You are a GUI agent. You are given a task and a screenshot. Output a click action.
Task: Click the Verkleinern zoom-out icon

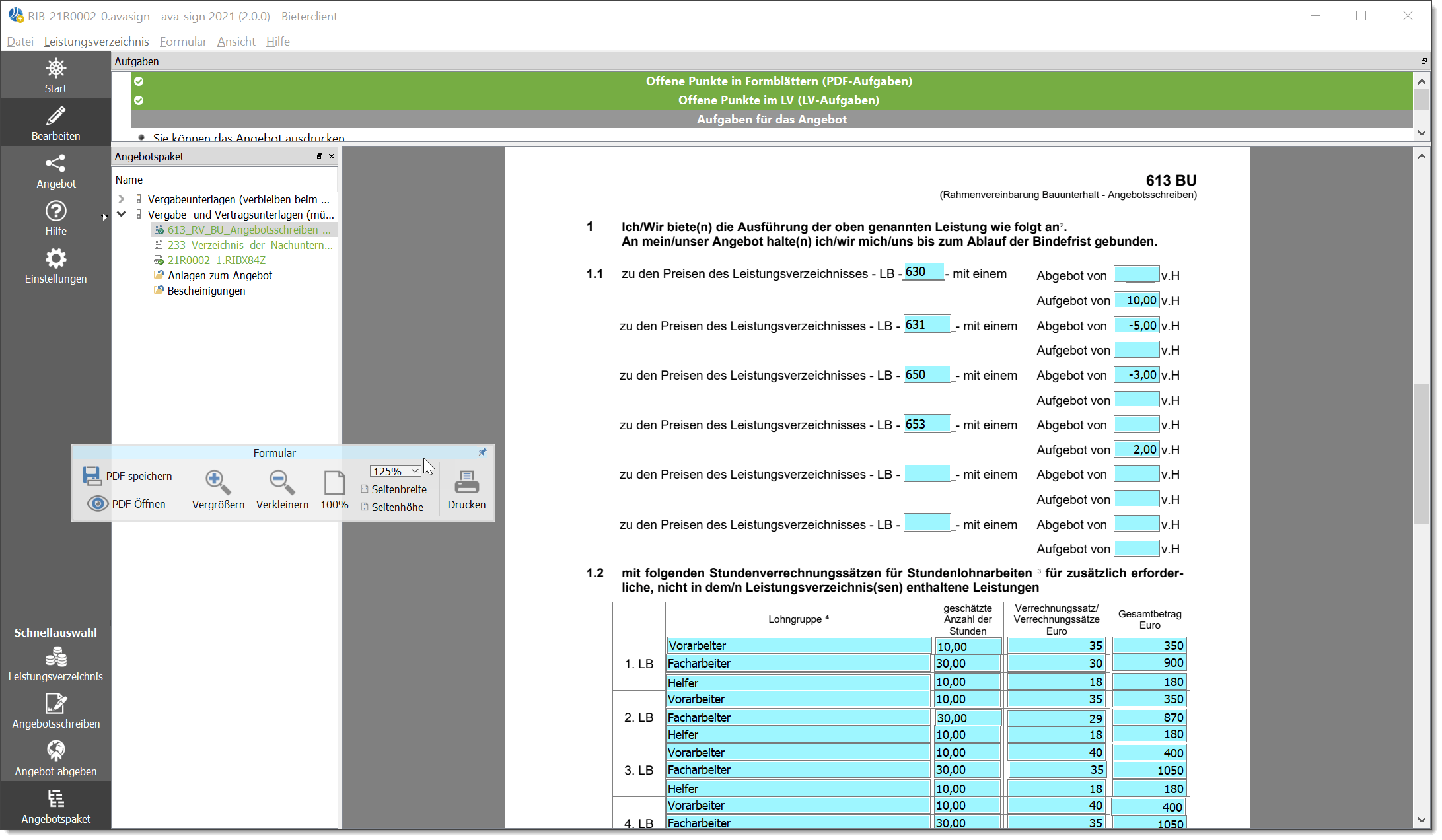click(282, 483)
